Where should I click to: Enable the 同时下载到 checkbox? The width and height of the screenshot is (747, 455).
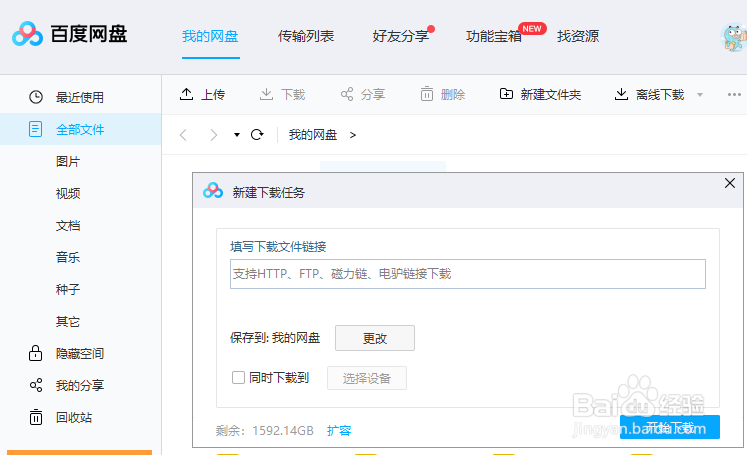[238, 378]
